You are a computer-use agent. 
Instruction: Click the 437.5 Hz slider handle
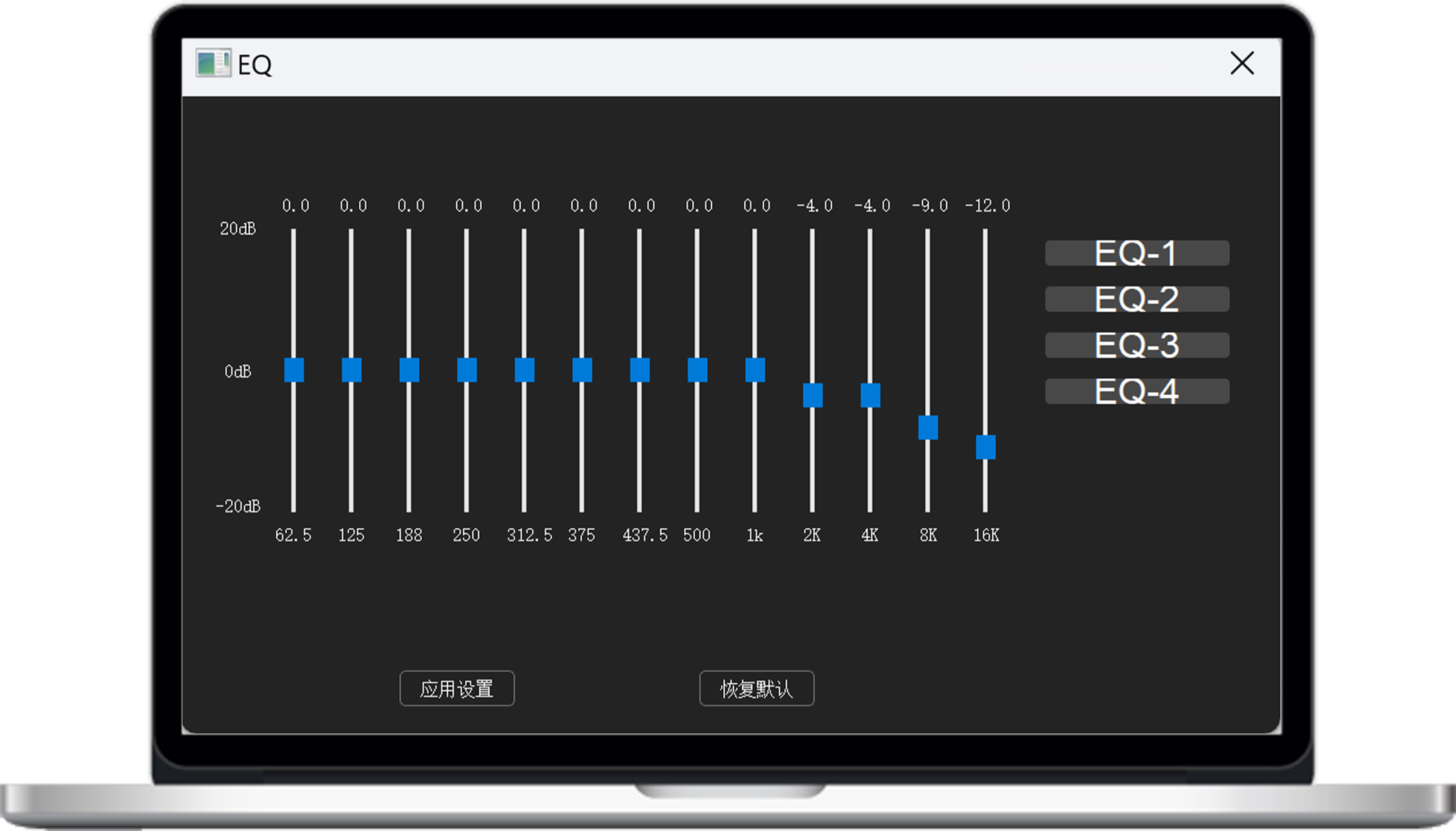tap(640, 370)
